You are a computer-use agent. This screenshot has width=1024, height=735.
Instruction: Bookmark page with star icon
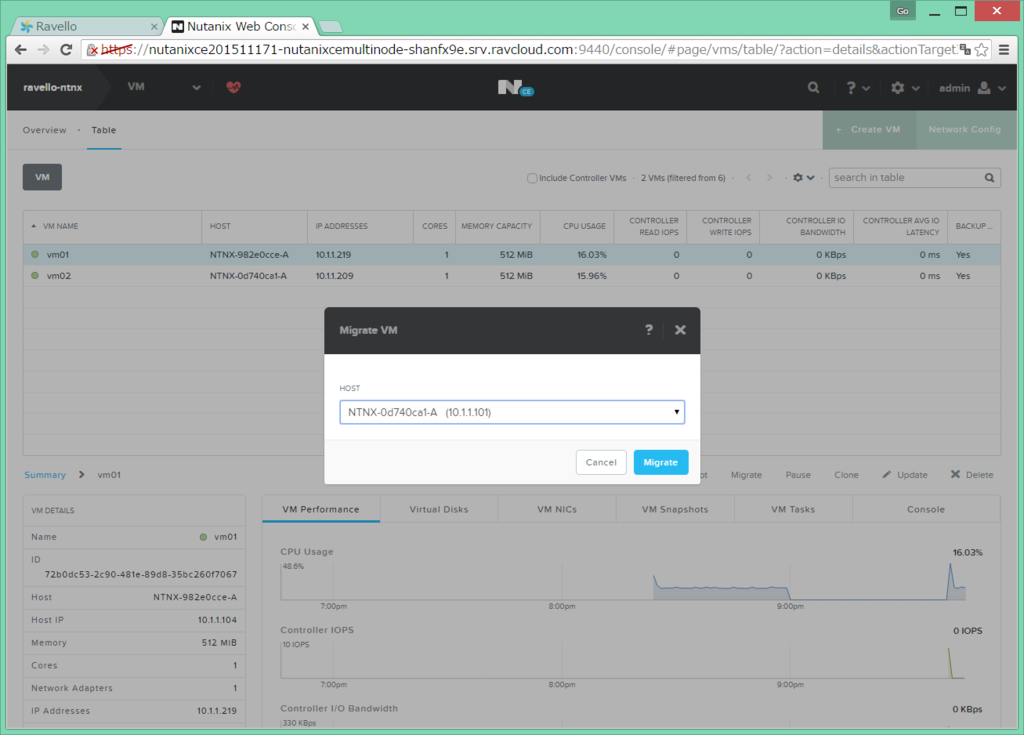pos(981,50)
